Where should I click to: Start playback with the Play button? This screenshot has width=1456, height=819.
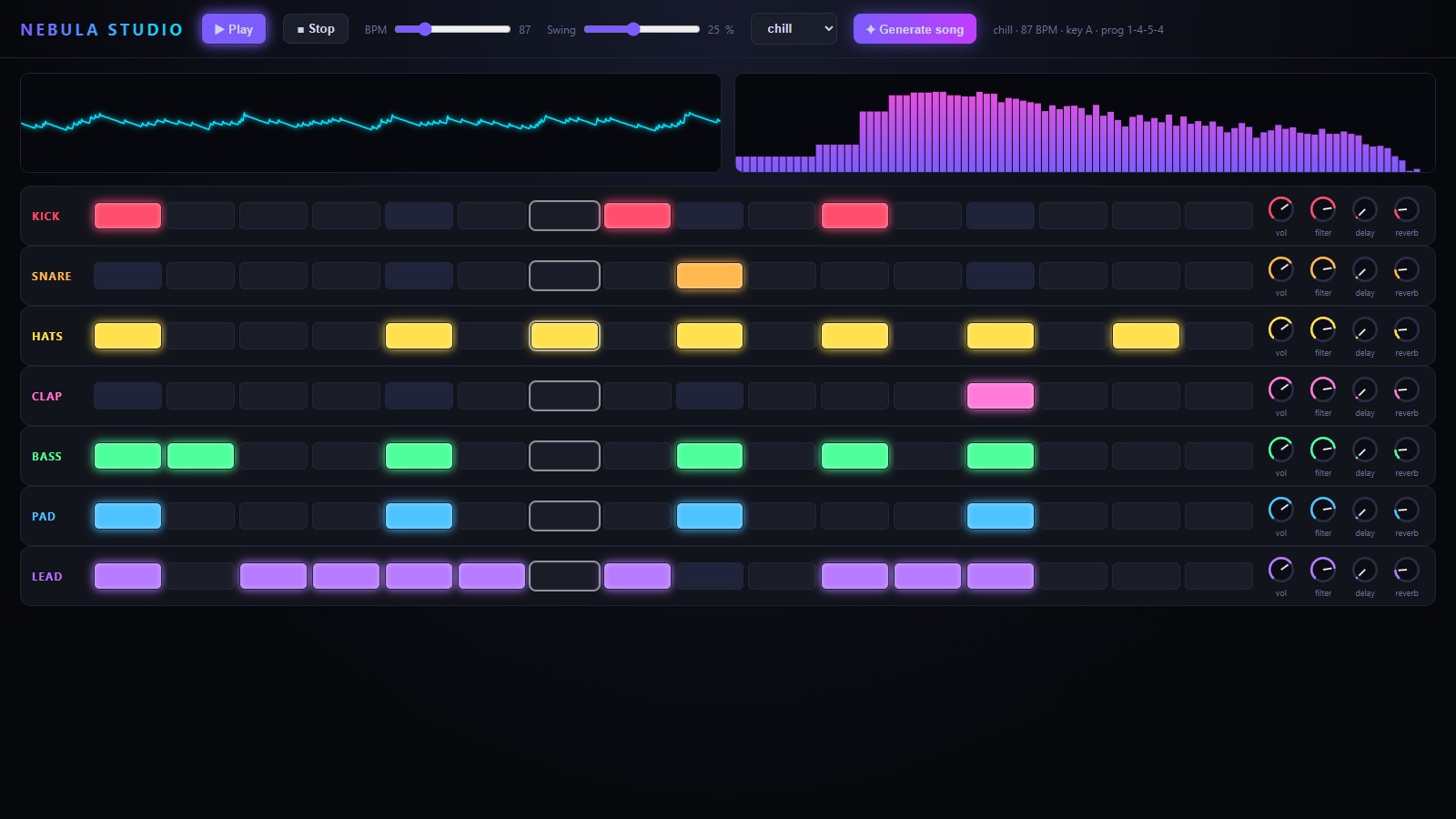pos(234,29)
